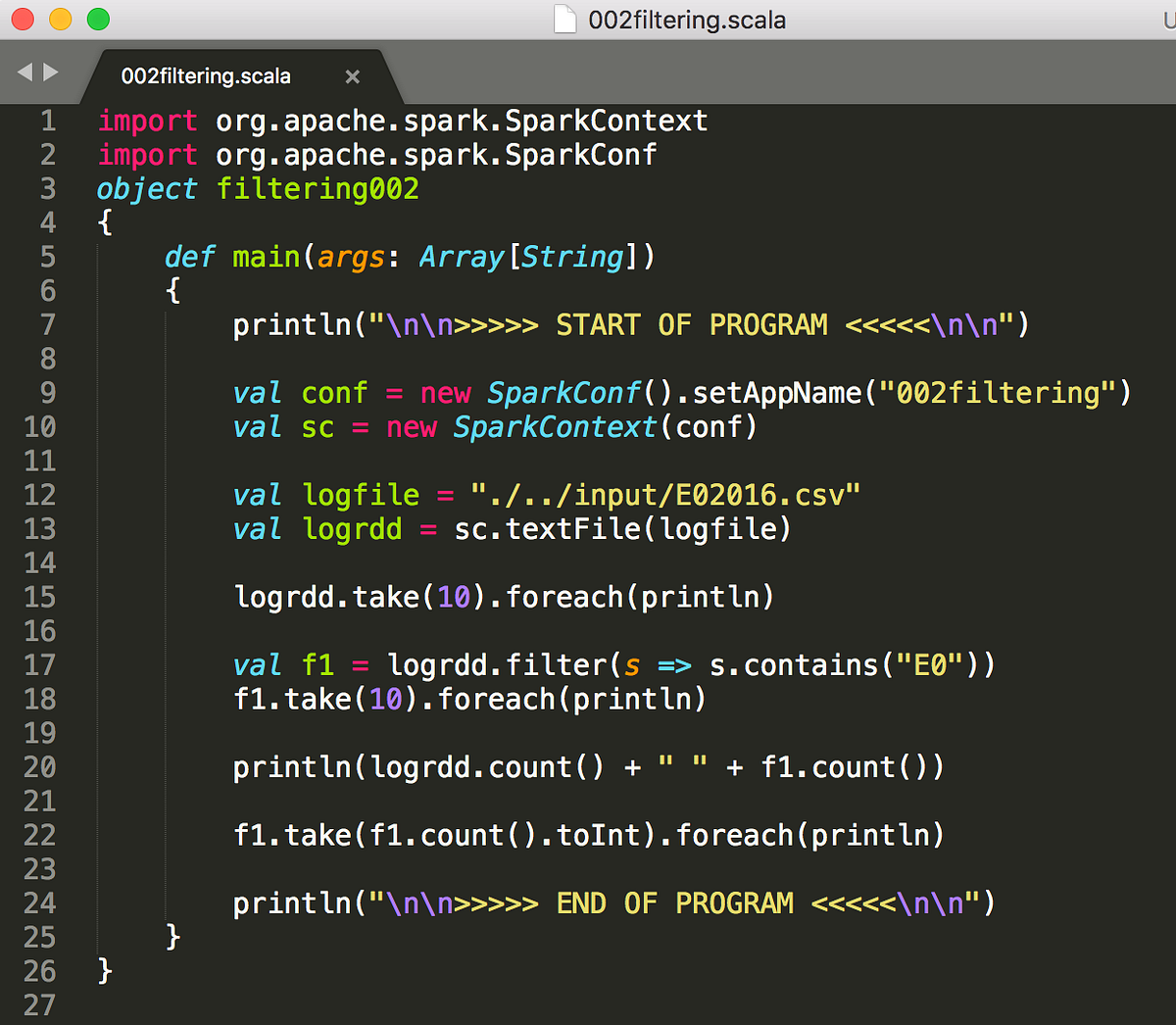
Task: Select the 002filtering.scala tab
Action: [206, 75]
